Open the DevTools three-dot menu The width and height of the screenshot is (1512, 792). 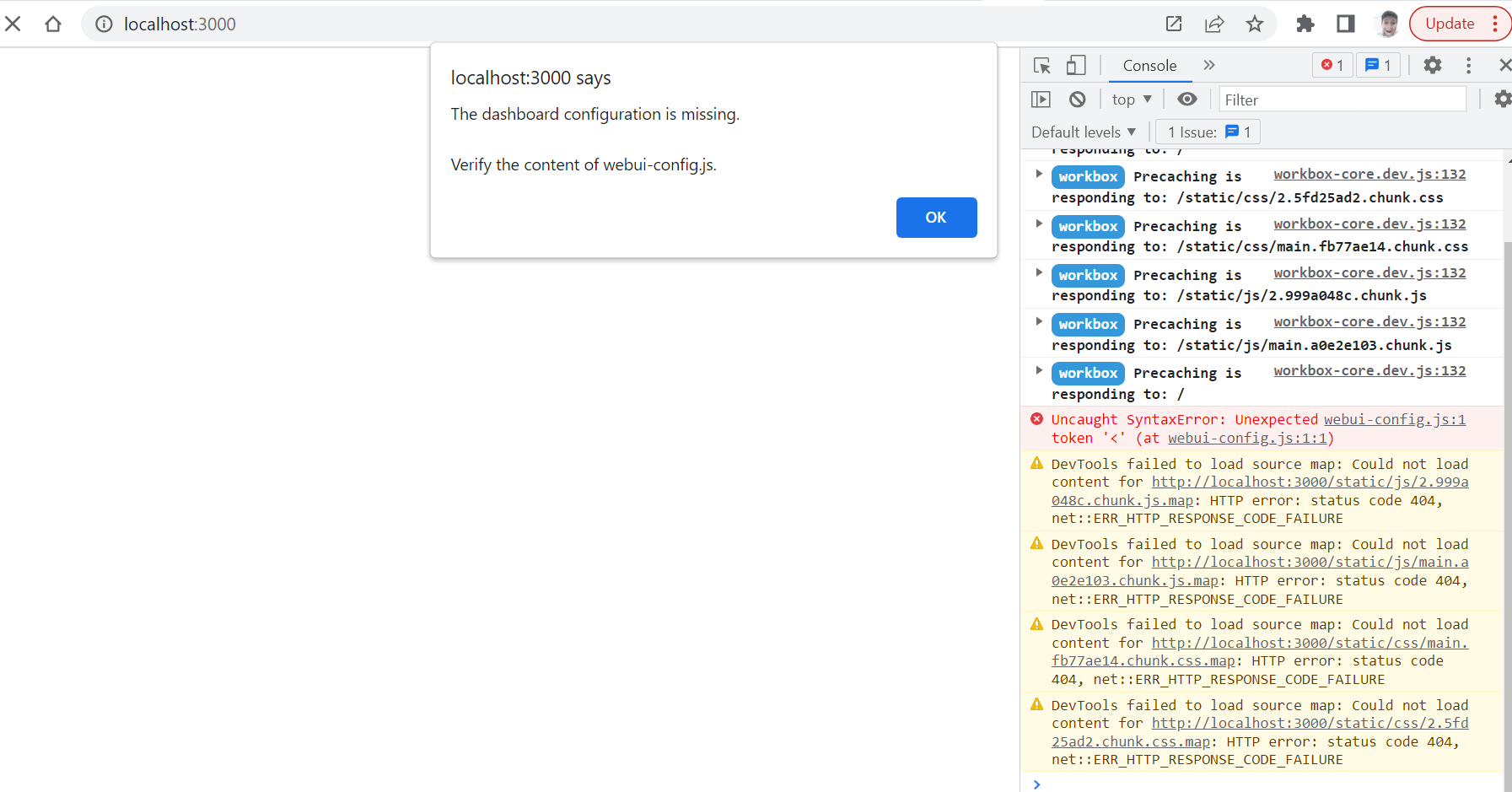(1468, 65)
